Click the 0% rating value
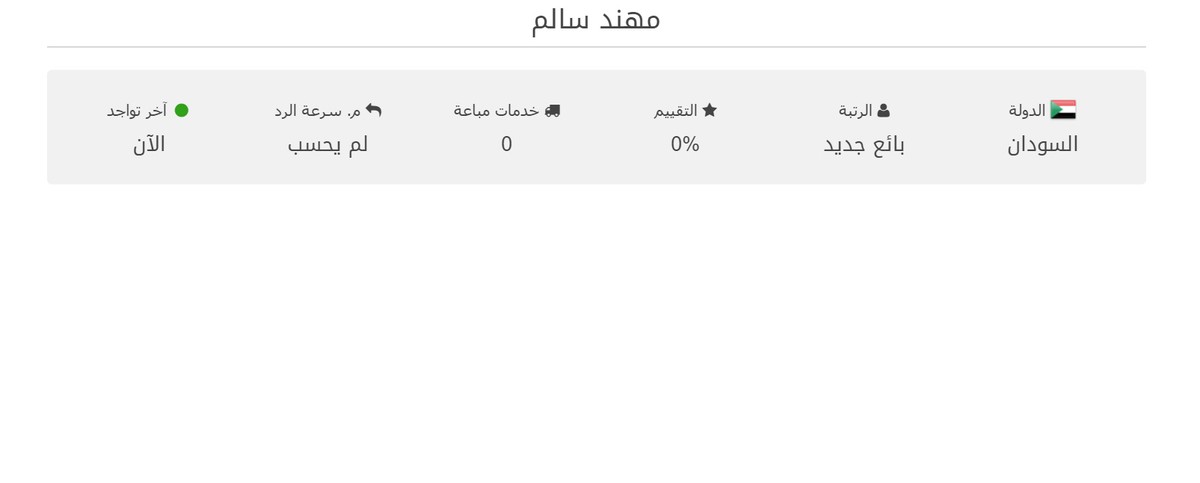 [685, 144]
